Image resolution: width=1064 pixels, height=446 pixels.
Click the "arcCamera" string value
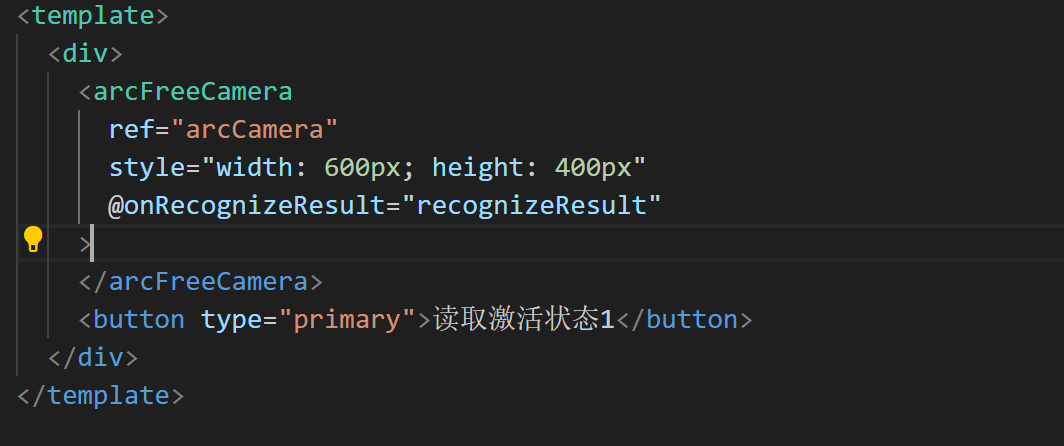click(254, 129)
